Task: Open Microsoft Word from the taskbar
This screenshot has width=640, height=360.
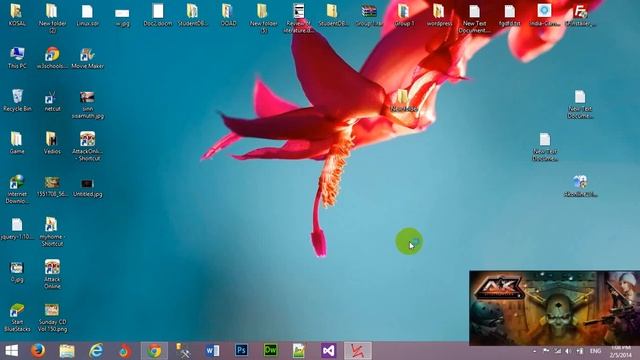Action: click(212, 351)
